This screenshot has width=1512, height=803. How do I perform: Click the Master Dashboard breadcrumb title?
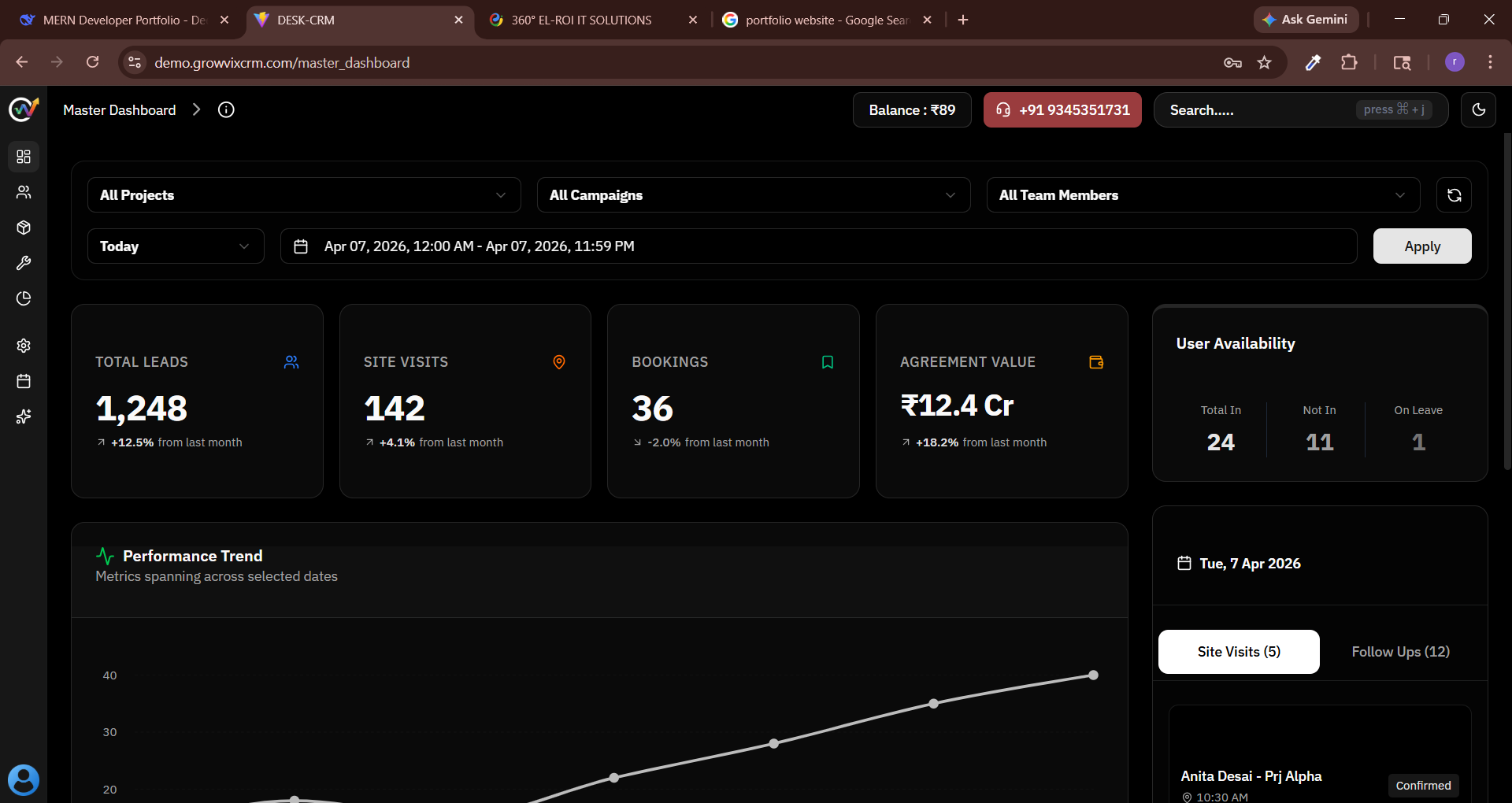coord(120,110)
